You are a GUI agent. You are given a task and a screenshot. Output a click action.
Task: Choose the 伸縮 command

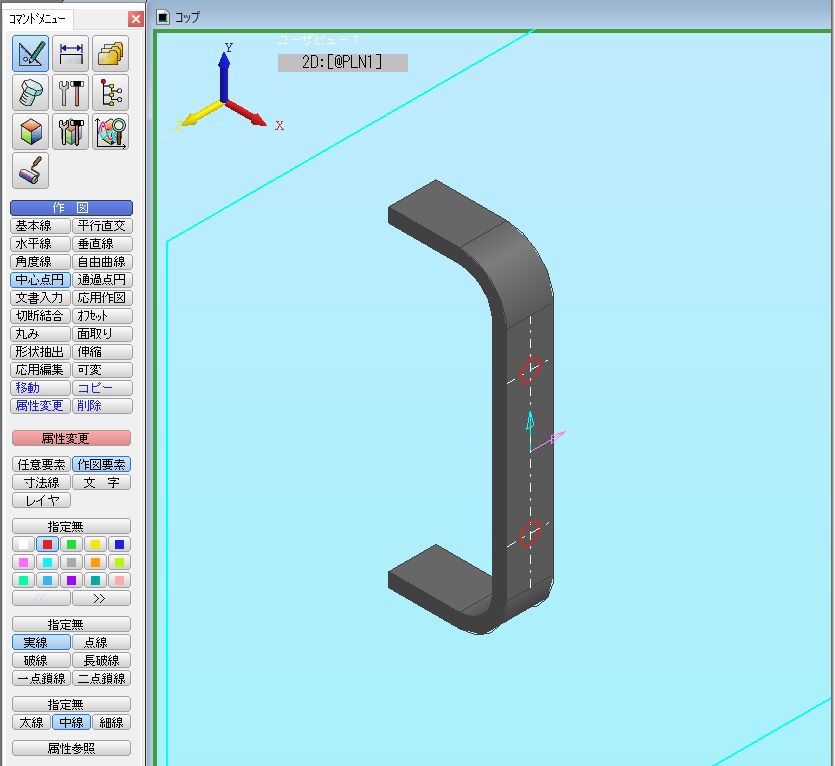[x=102, y=352]
